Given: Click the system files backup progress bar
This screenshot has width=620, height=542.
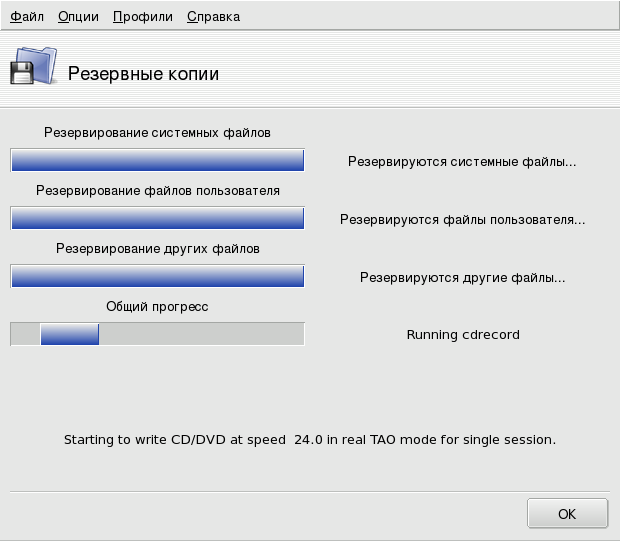Looking at the screenshot, I should pos(157,161).
